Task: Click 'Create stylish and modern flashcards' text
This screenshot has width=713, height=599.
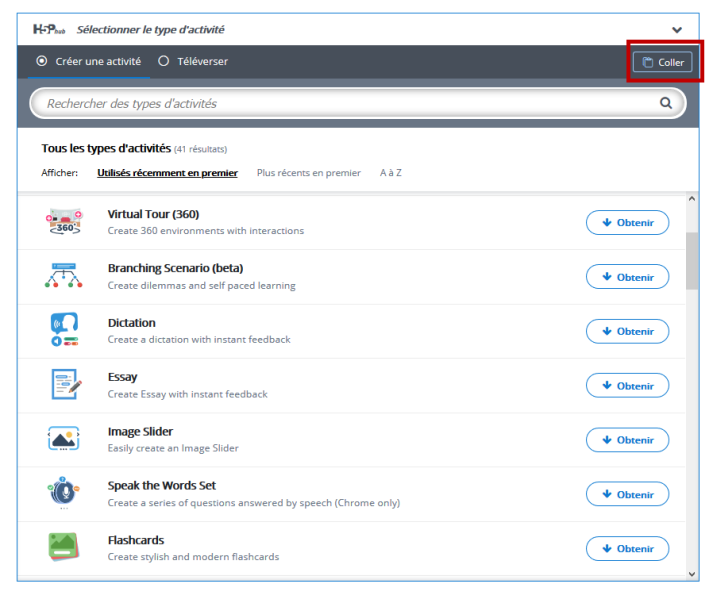Action: (193, 557)
